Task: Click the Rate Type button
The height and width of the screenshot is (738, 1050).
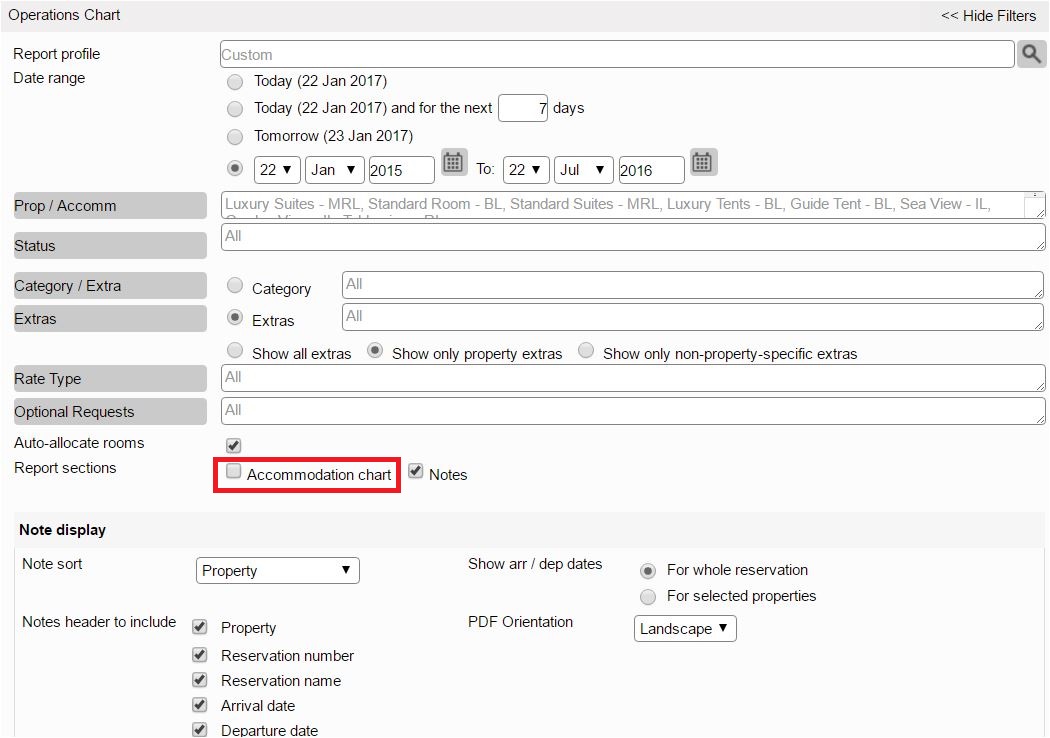Action: pyautogui.click(x=110, y=378)
